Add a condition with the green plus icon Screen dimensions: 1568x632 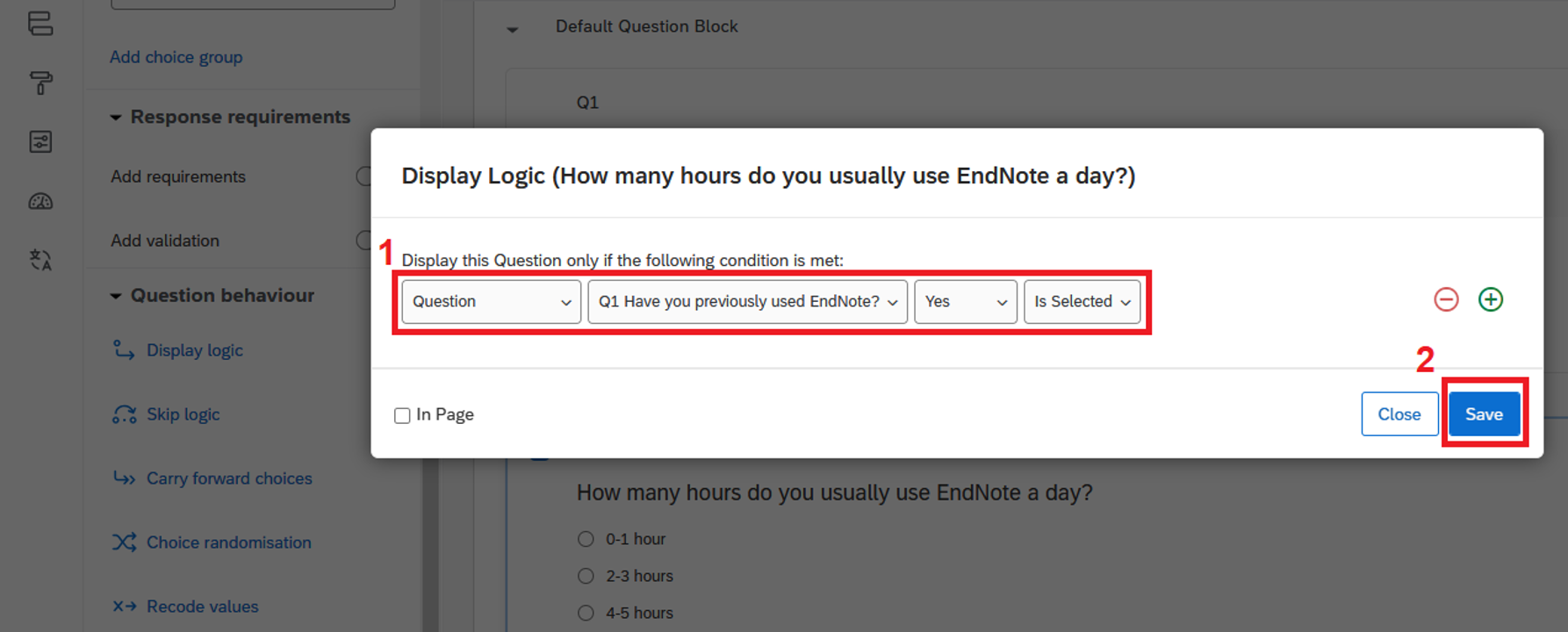click(1491, 300)
